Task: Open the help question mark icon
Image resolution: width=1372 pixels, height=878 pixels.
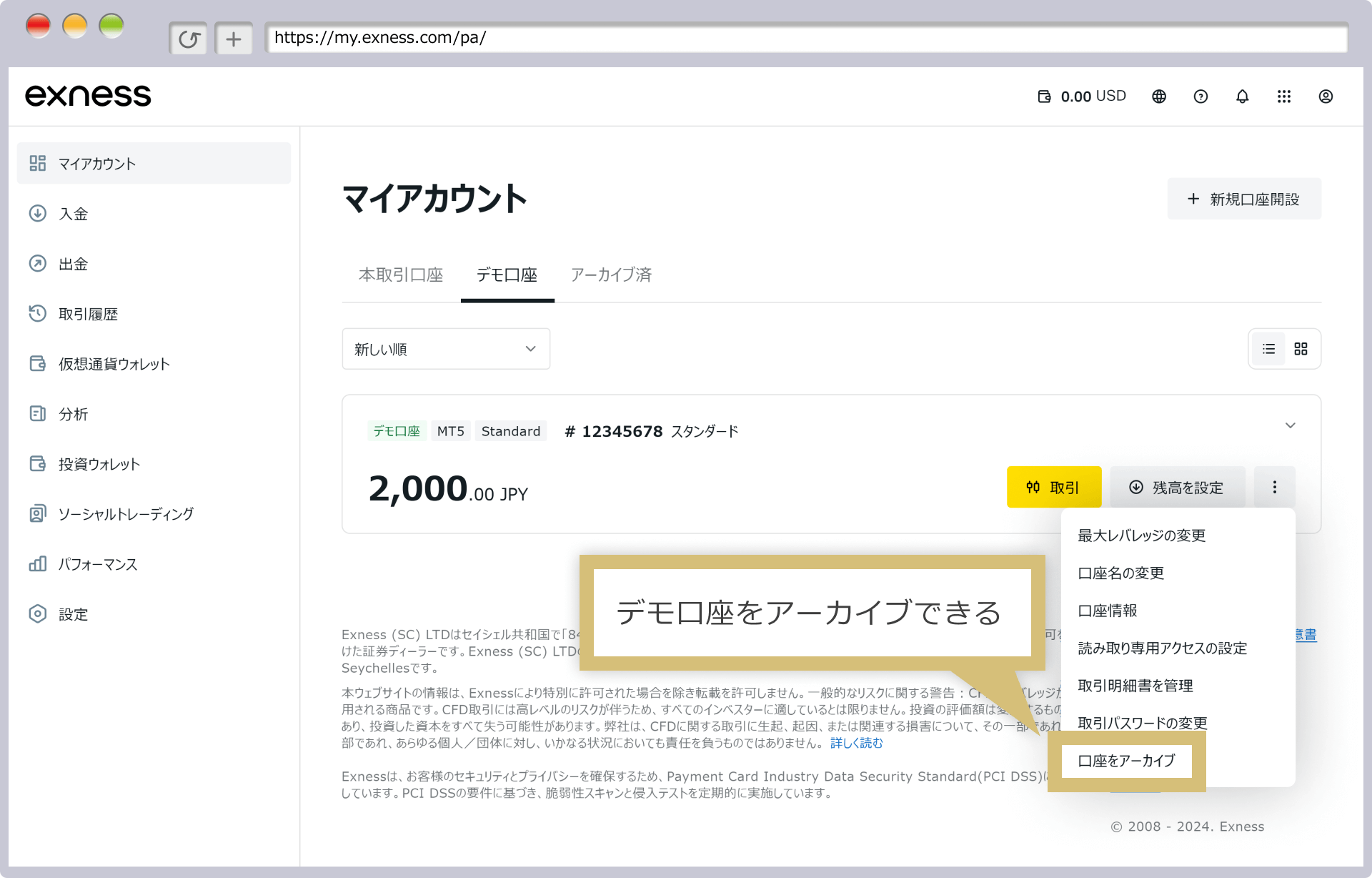Action: 1200,97
